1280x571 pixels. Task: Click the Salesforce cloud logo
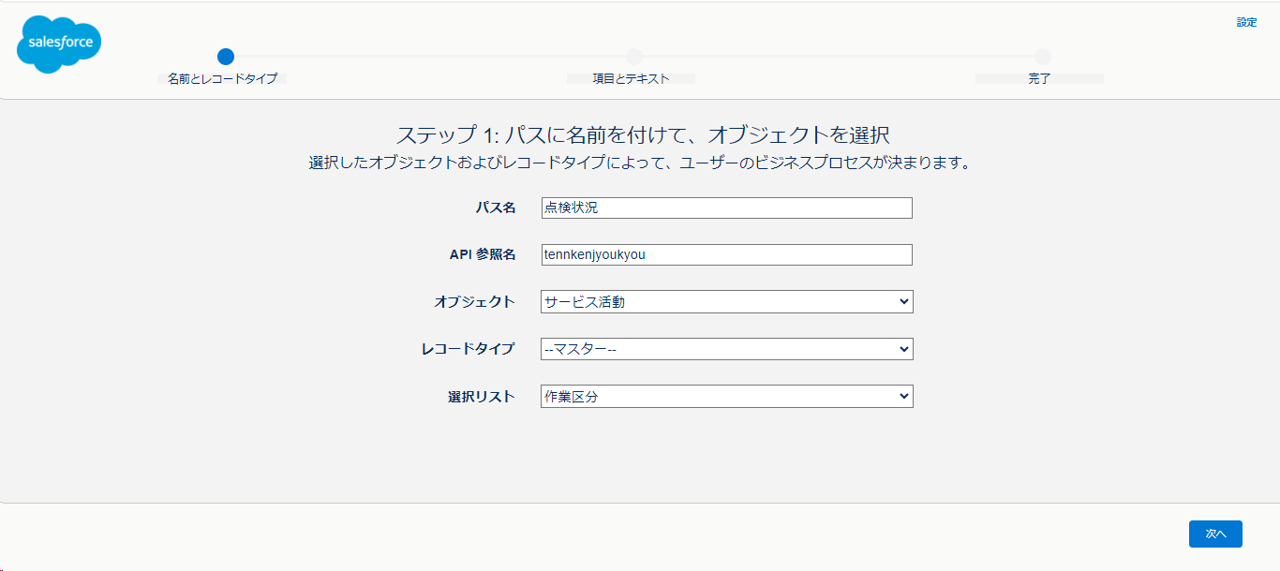click(59, 45)
